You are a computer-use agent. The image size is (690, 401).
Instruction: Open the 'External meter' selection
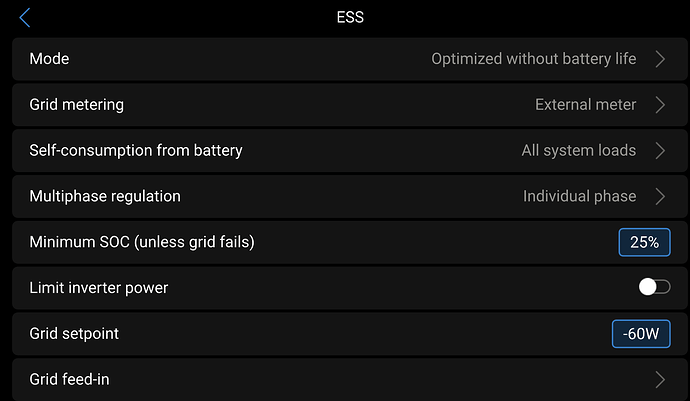(x=585, y=105)
